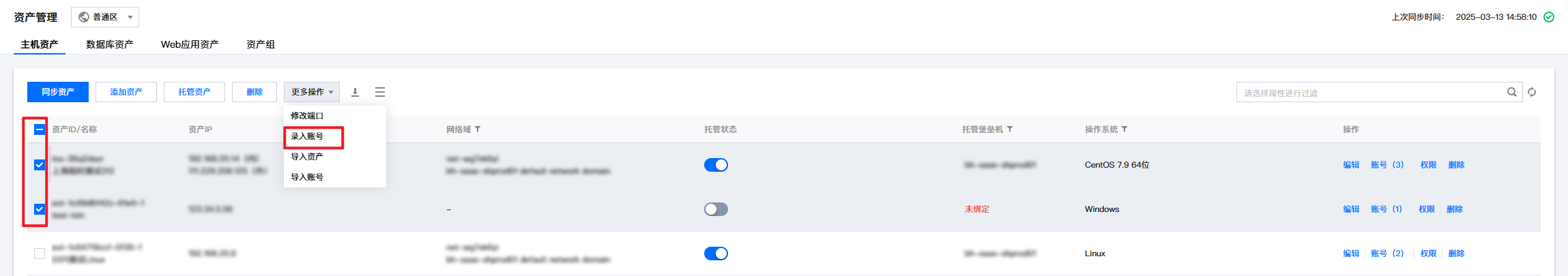Click the download export icon

click(x=355, y=92)
